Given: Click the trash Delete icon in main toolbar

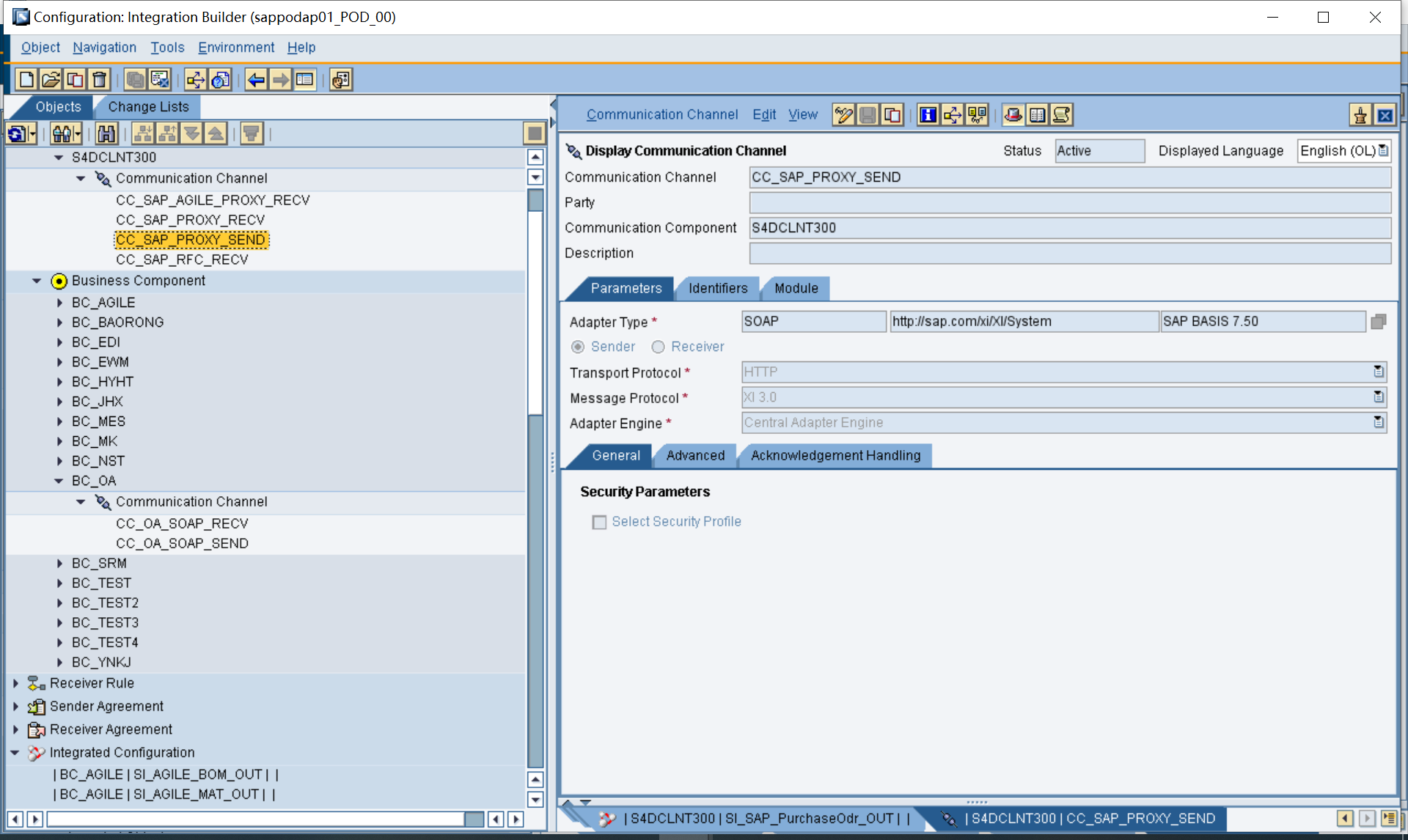Looking at the screenshot, I should pos(99,79).
